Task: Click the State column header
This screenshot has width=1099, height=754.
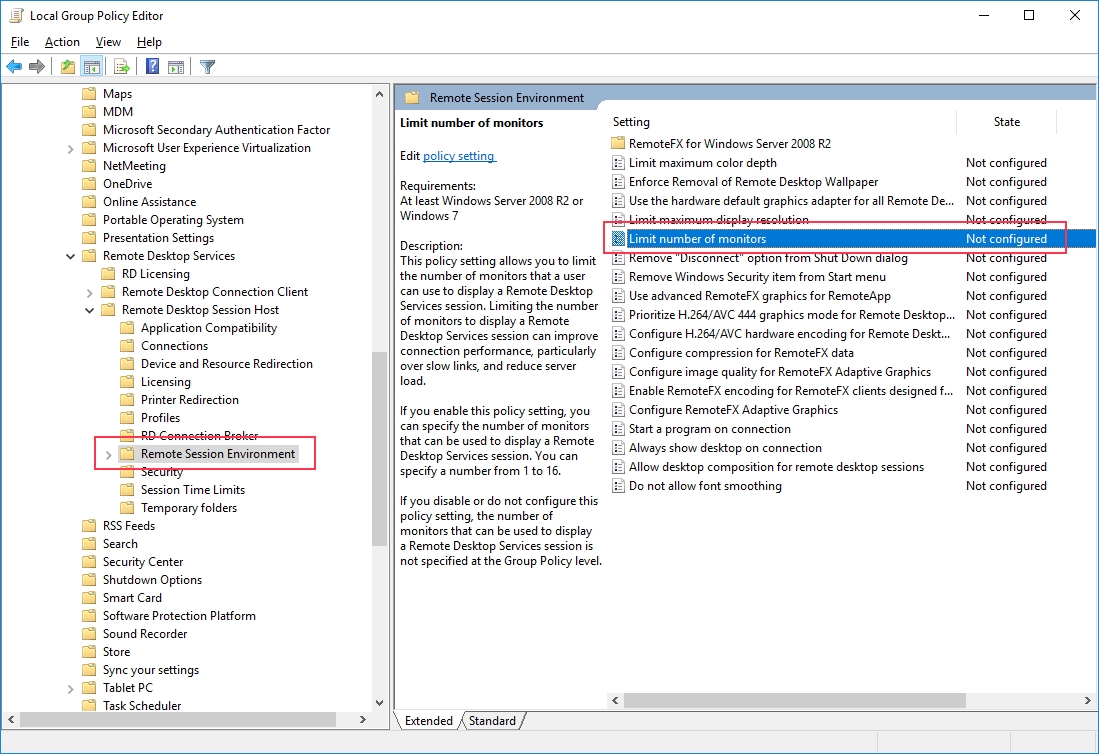Action: [1006, 122]
